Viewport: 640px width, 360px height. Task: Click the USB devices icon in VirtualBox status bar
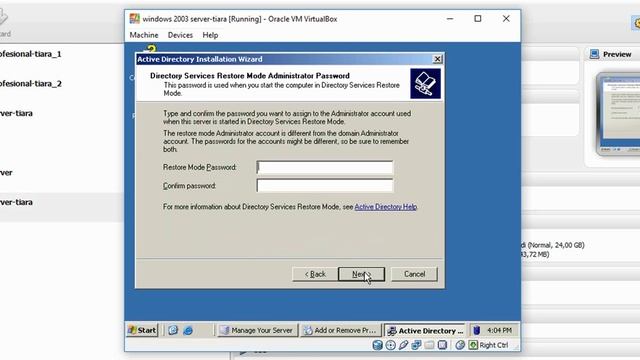pos(404,345)
